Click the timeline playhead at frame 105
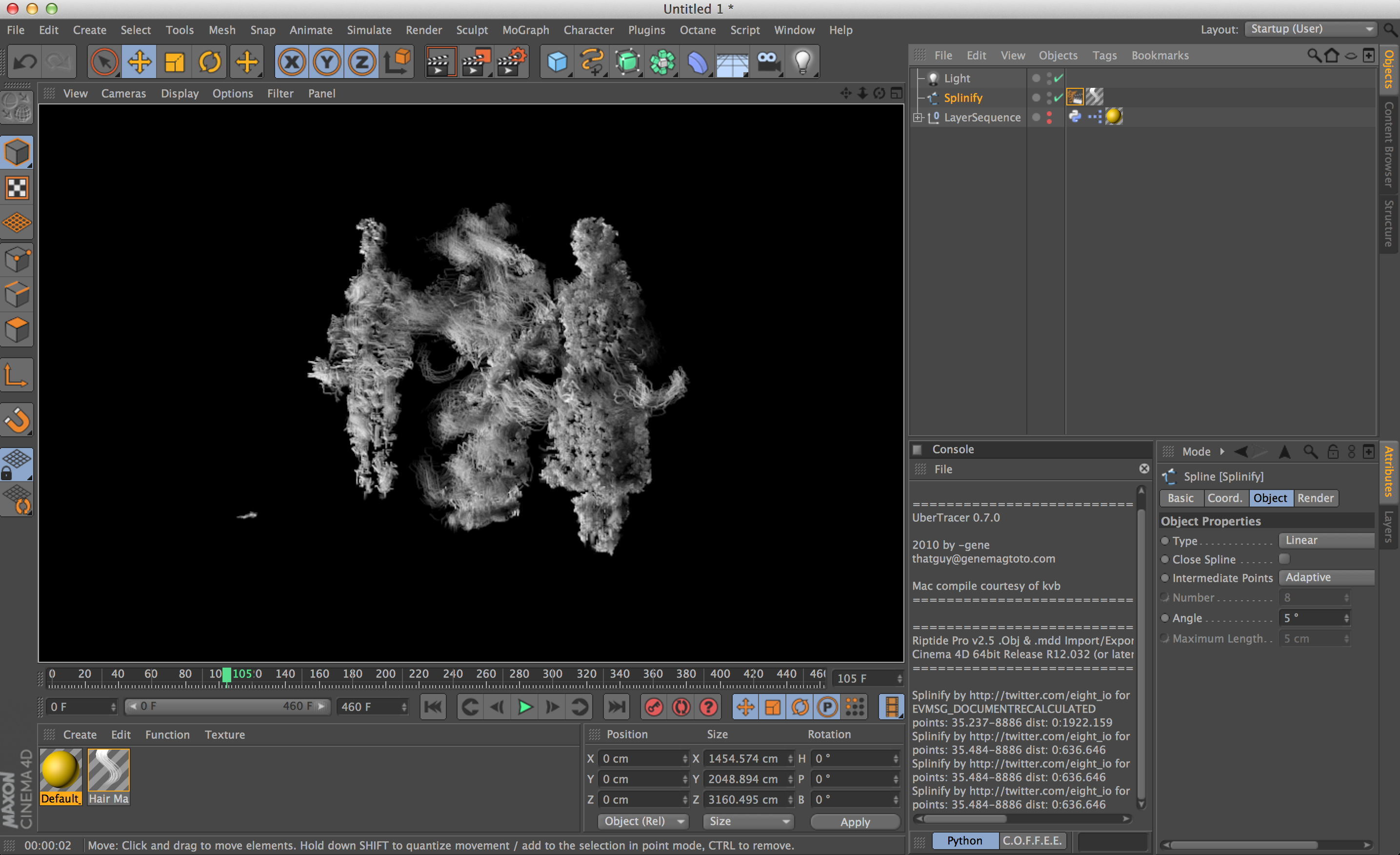Viewport: 1400px width, 855px height. point(227,675)
